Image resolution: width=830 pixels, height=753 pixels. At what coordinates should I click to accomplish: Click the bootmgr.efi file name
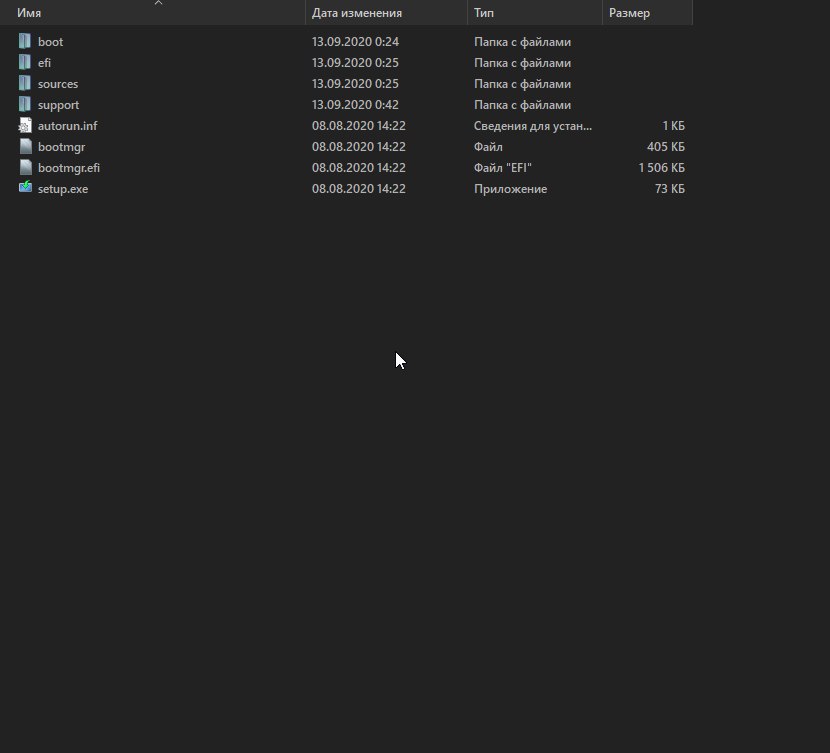pyautogui.click(x=69, y=168)
